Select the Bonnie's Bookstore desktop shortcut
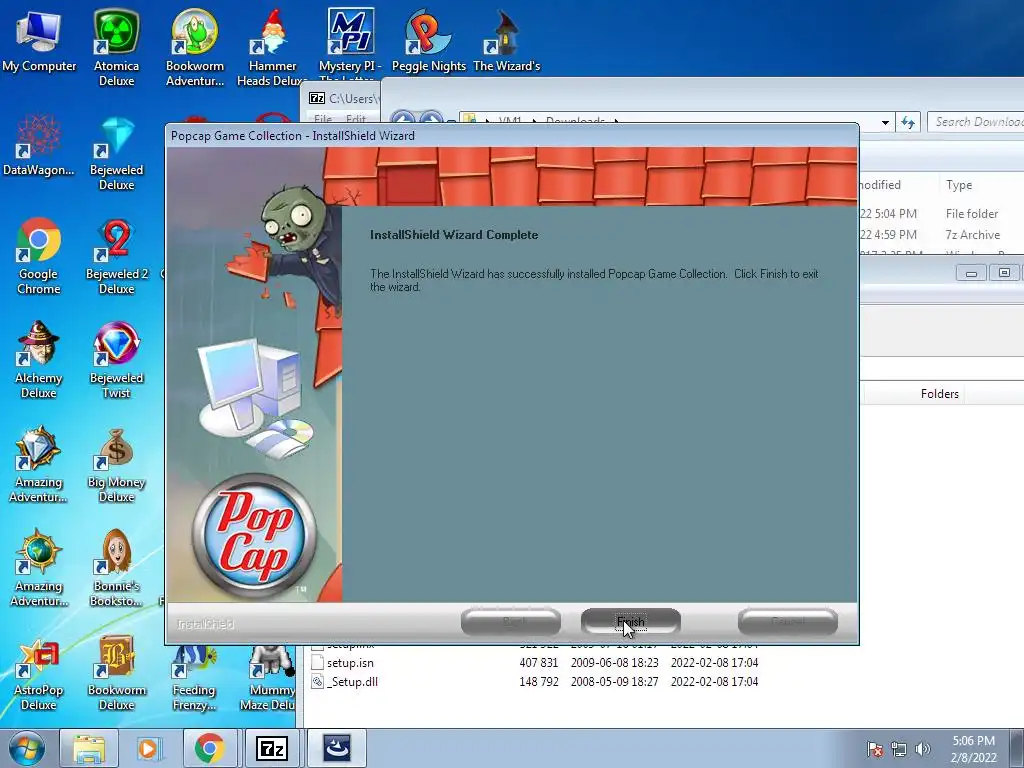 tap(116, 568)
